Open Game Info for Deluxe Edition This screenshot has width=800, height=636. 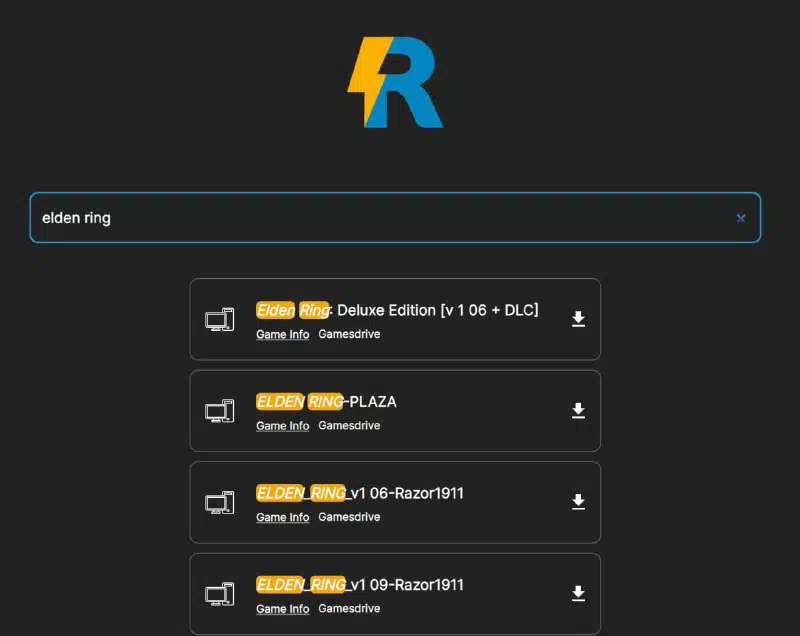click(x=283, y=335)
